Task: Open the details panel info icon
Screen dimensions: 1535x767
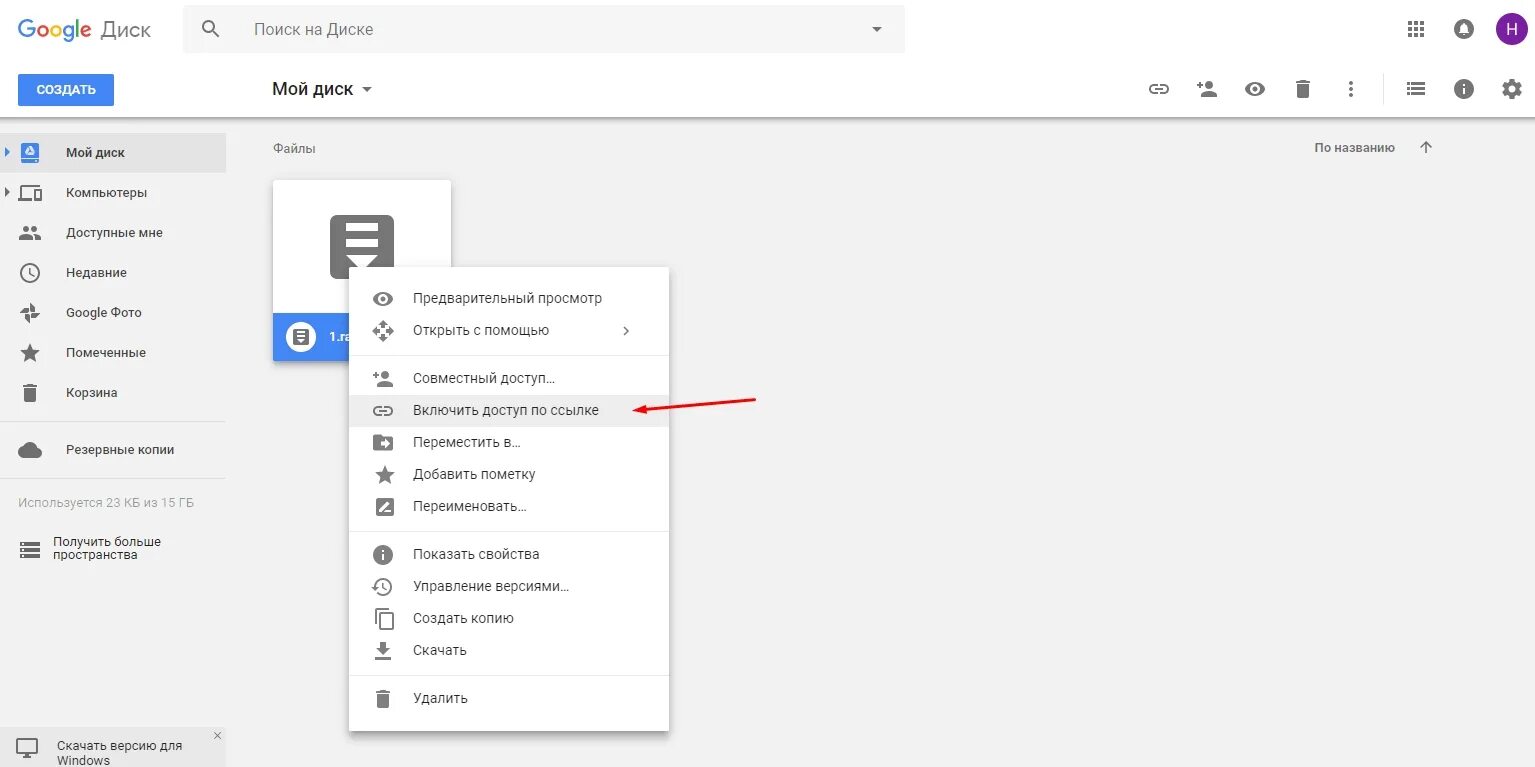Action: [x=1463, y=89]
